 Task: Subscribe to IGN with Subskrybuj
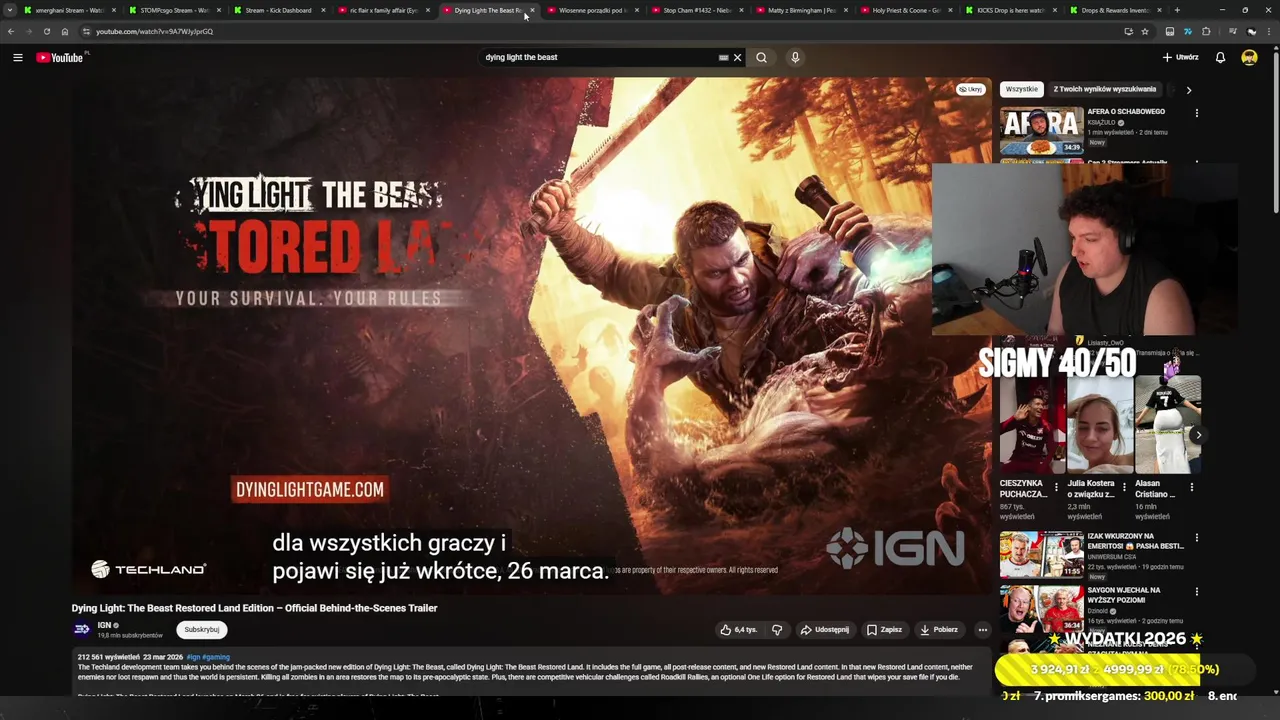tap(201, 630)
